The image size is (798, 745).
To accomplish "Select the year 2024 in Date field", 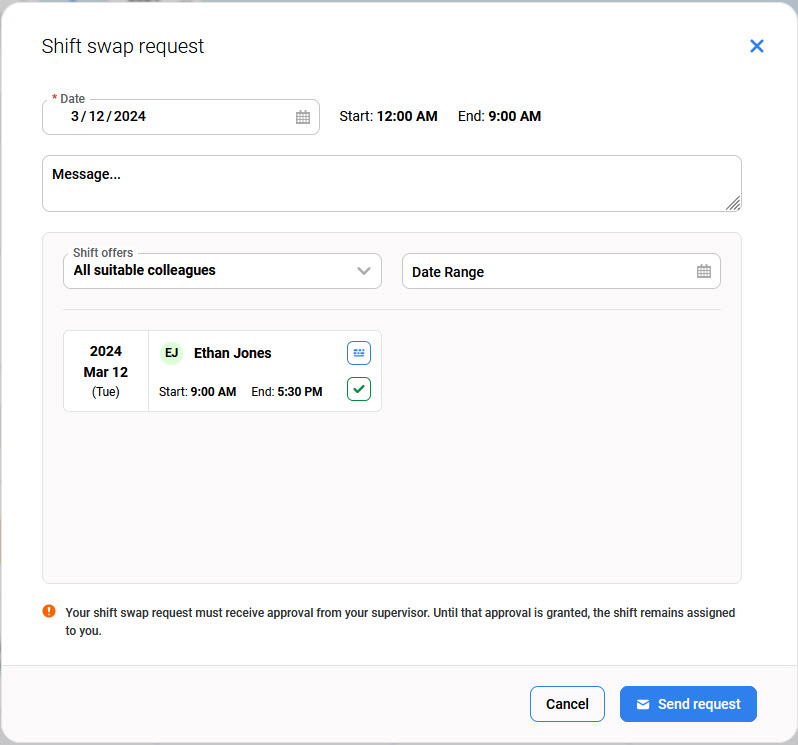I will tap(130, 117).
